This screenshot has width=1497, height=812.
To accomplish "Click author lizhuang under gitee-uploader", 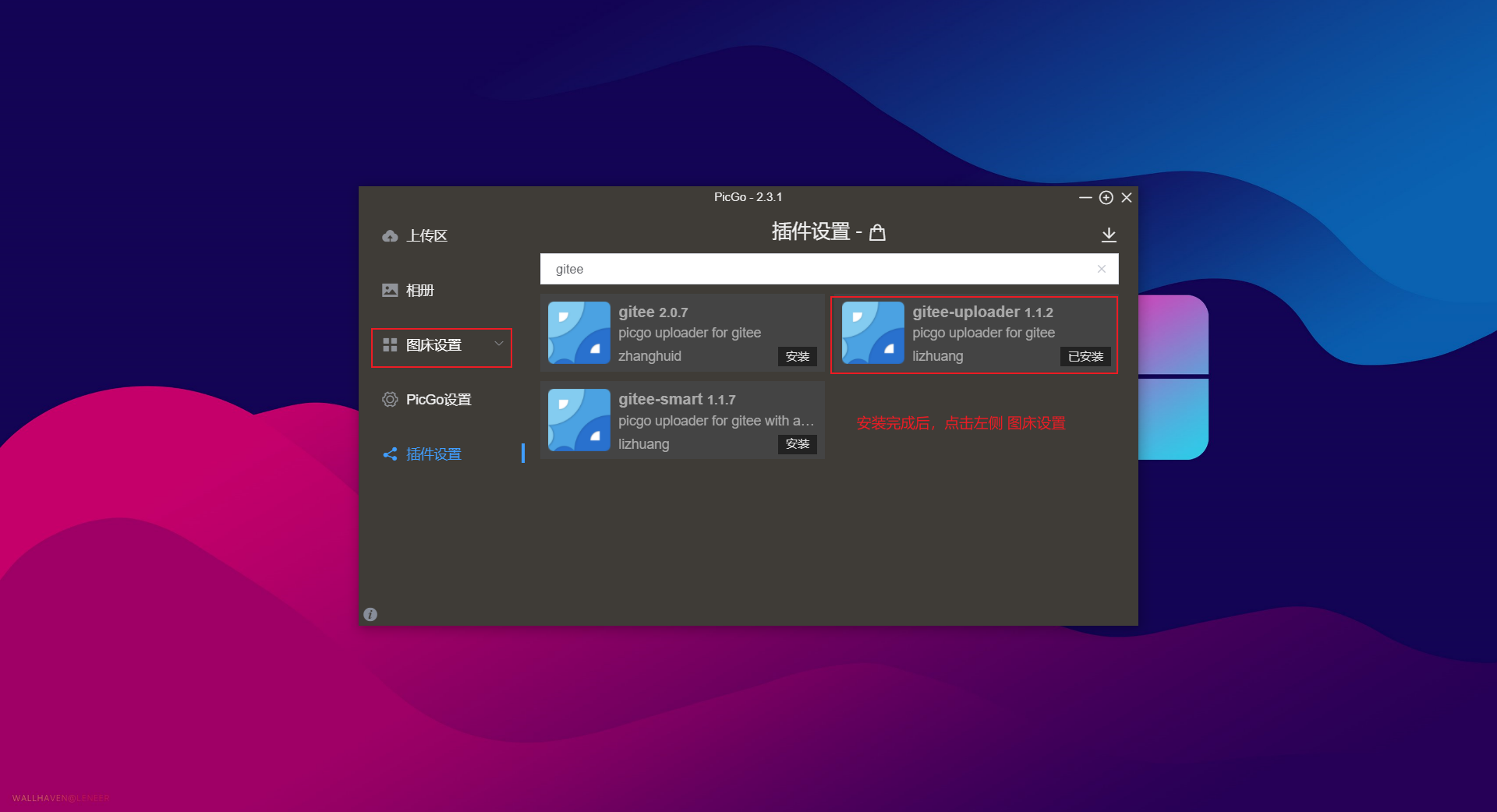I will 937,356.
